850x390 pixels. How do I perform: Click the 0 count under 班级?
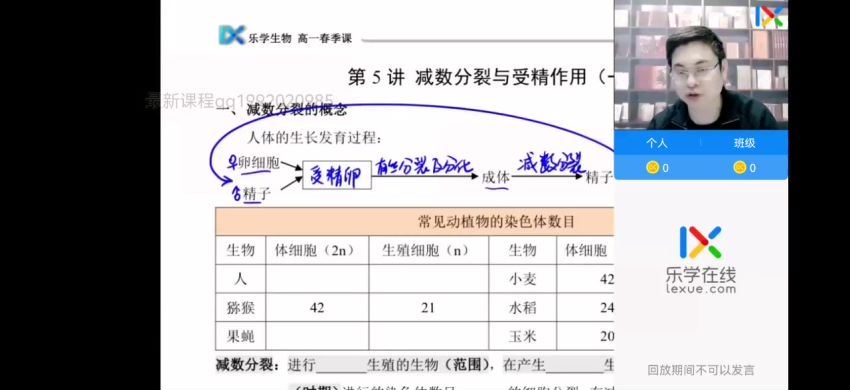753,168
